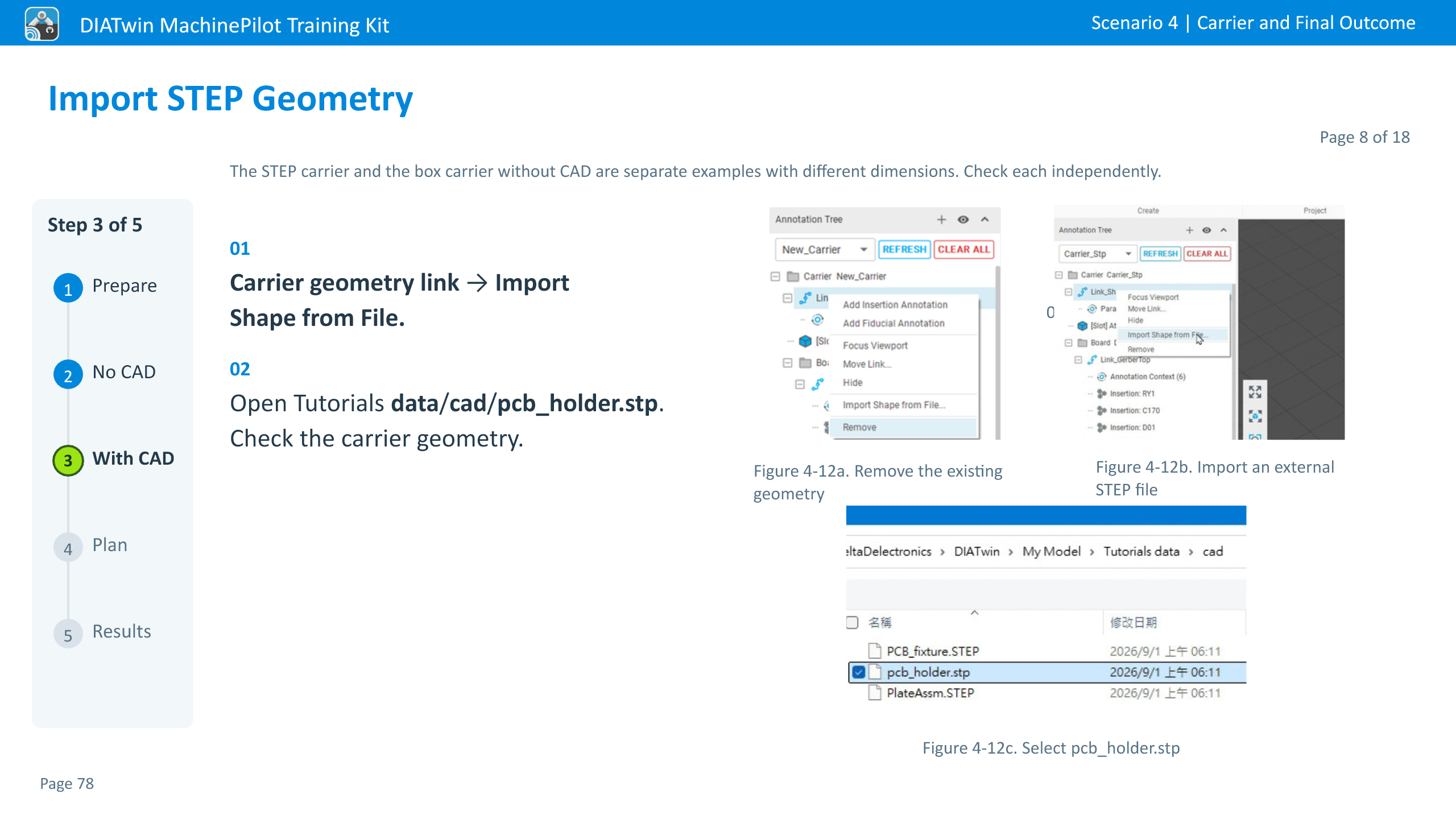The image size is (1456, 819).
Task: Click target icon under highlighted Lin row
Action: 818,320
